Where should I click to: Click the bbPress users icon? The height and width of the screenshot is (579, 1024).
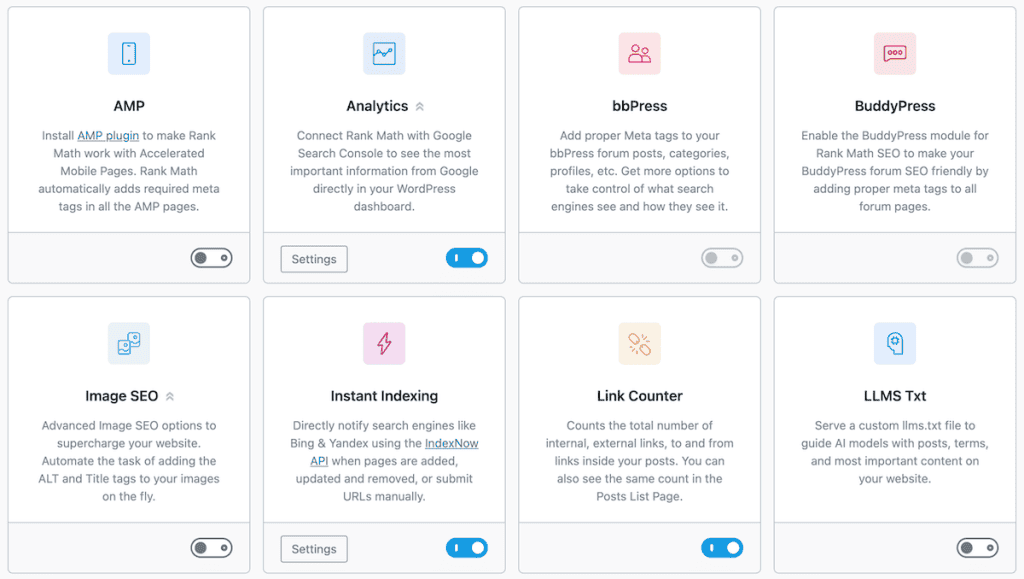coord(639,53)
